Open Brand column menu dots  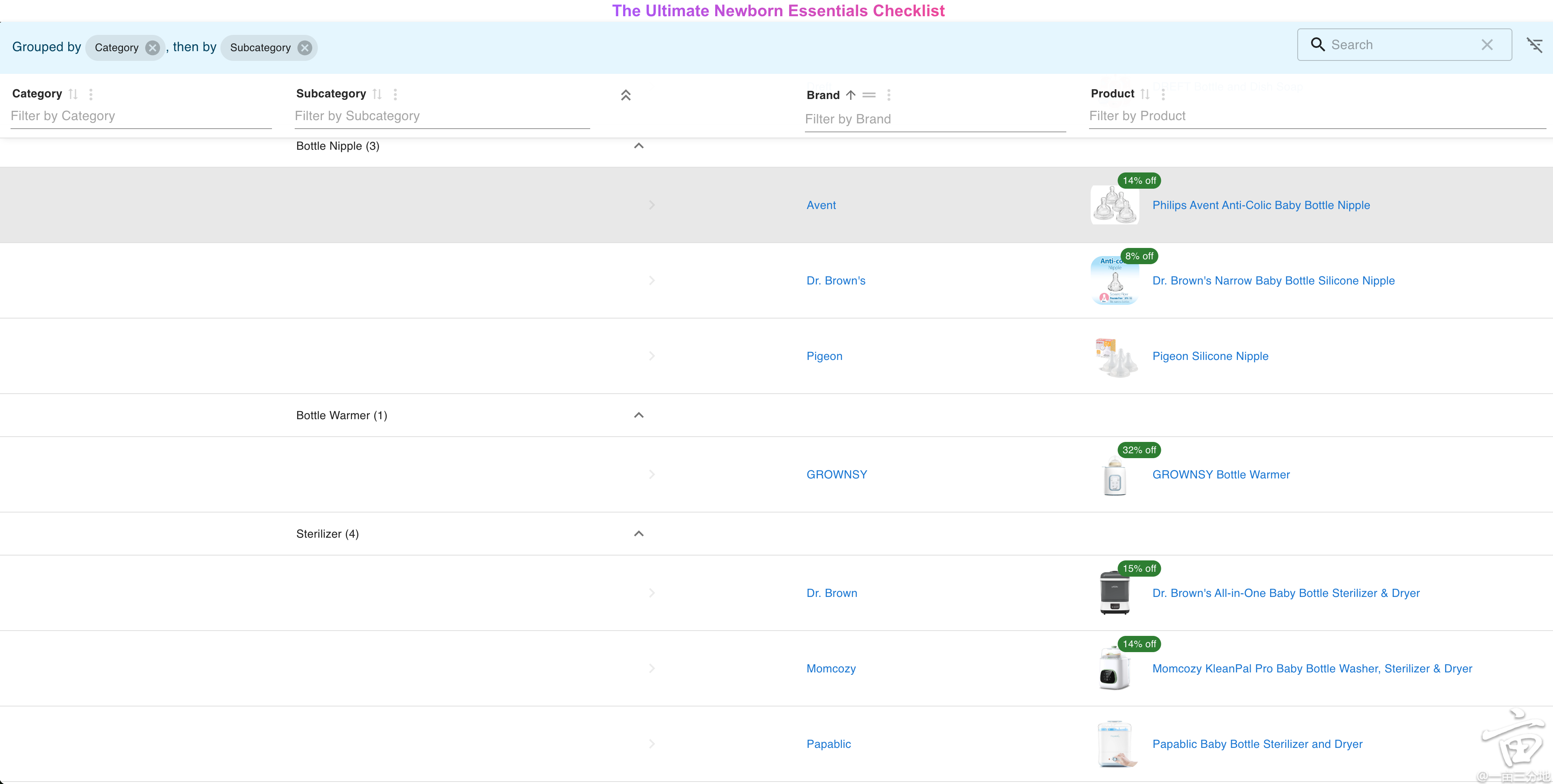889,95
